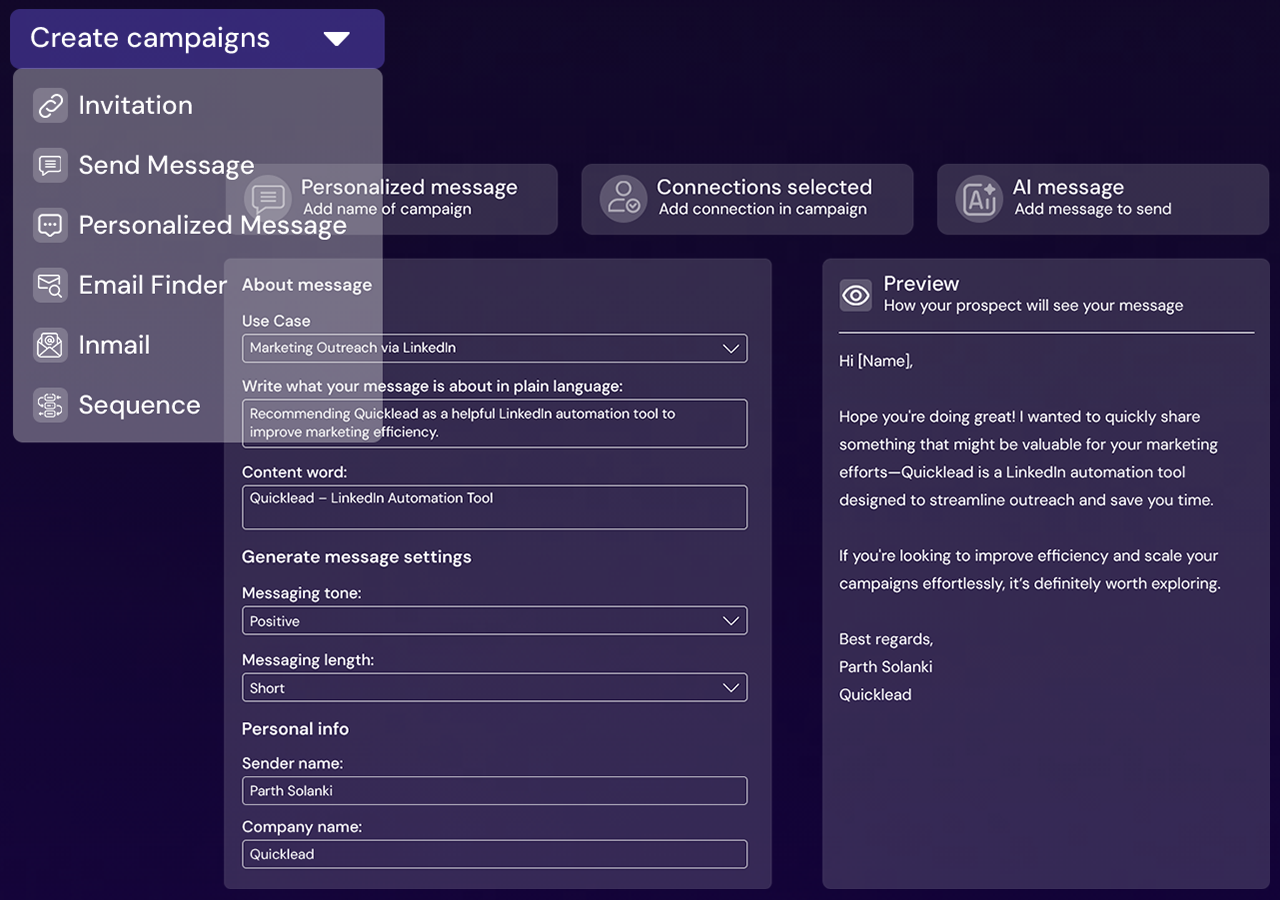The width and height of the screenshot is (1280, 900).
Task: Collapse the Create campaigns menu
Action: coord(337,38)
